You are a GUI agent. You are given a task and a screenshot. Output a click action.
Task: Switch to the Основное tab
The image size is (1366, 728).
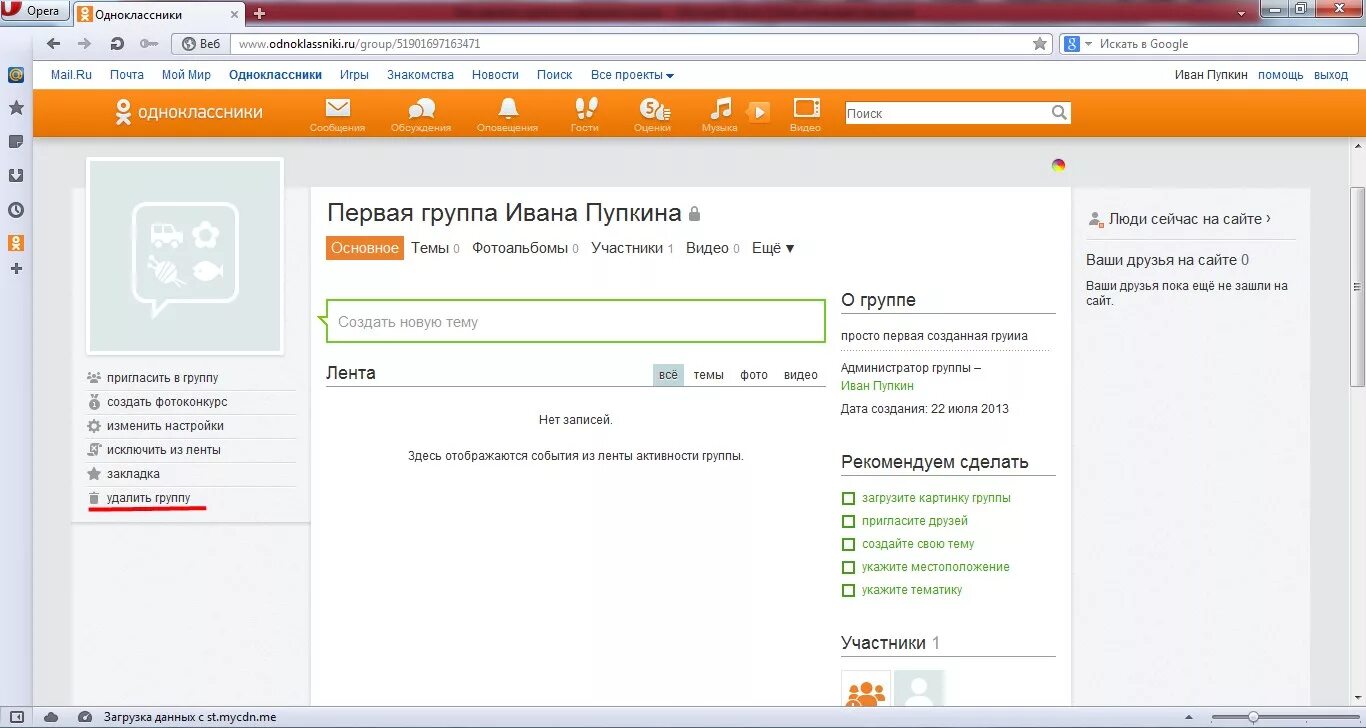365,248
